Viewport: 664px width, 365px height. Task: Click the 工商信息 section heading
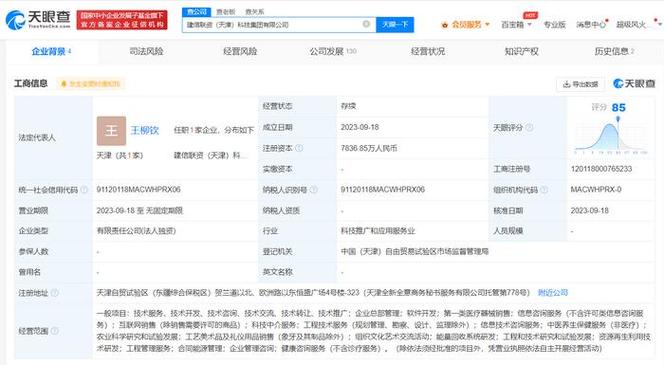pyautogui.click(x=31, y=83)
